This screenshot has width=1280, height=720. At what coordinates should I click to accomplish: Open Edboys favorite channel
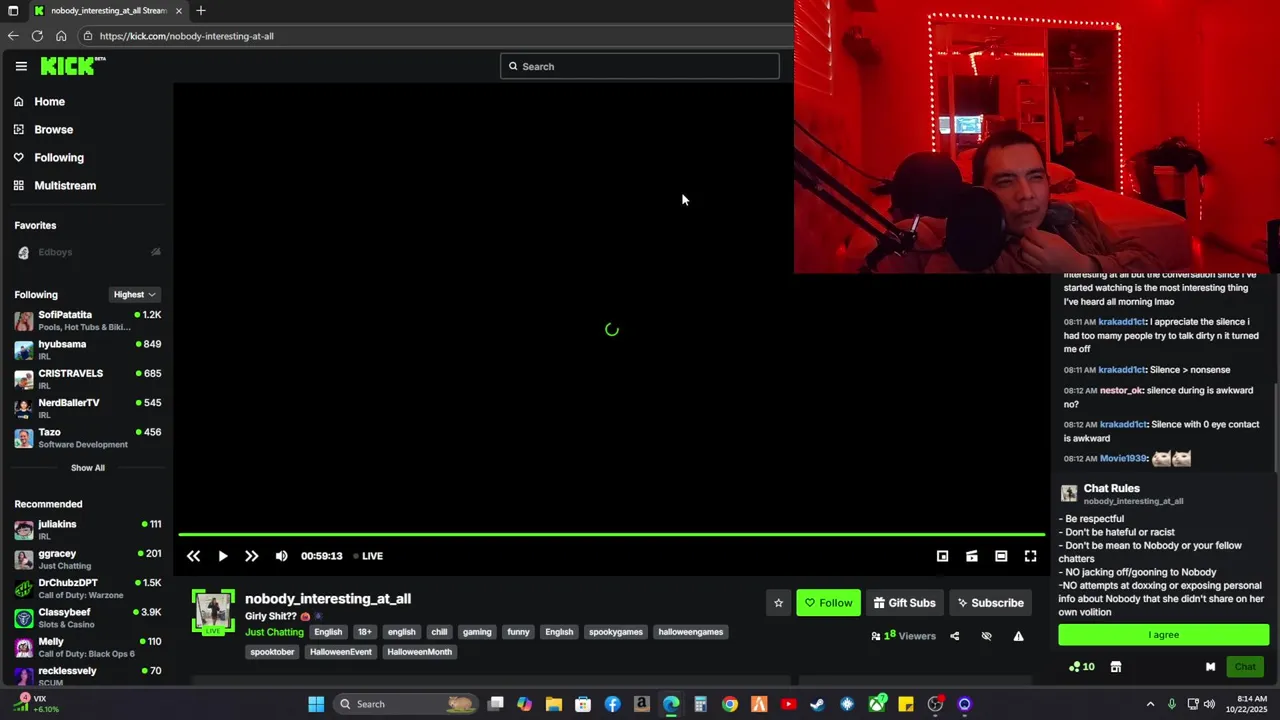(x=55, y=253)
